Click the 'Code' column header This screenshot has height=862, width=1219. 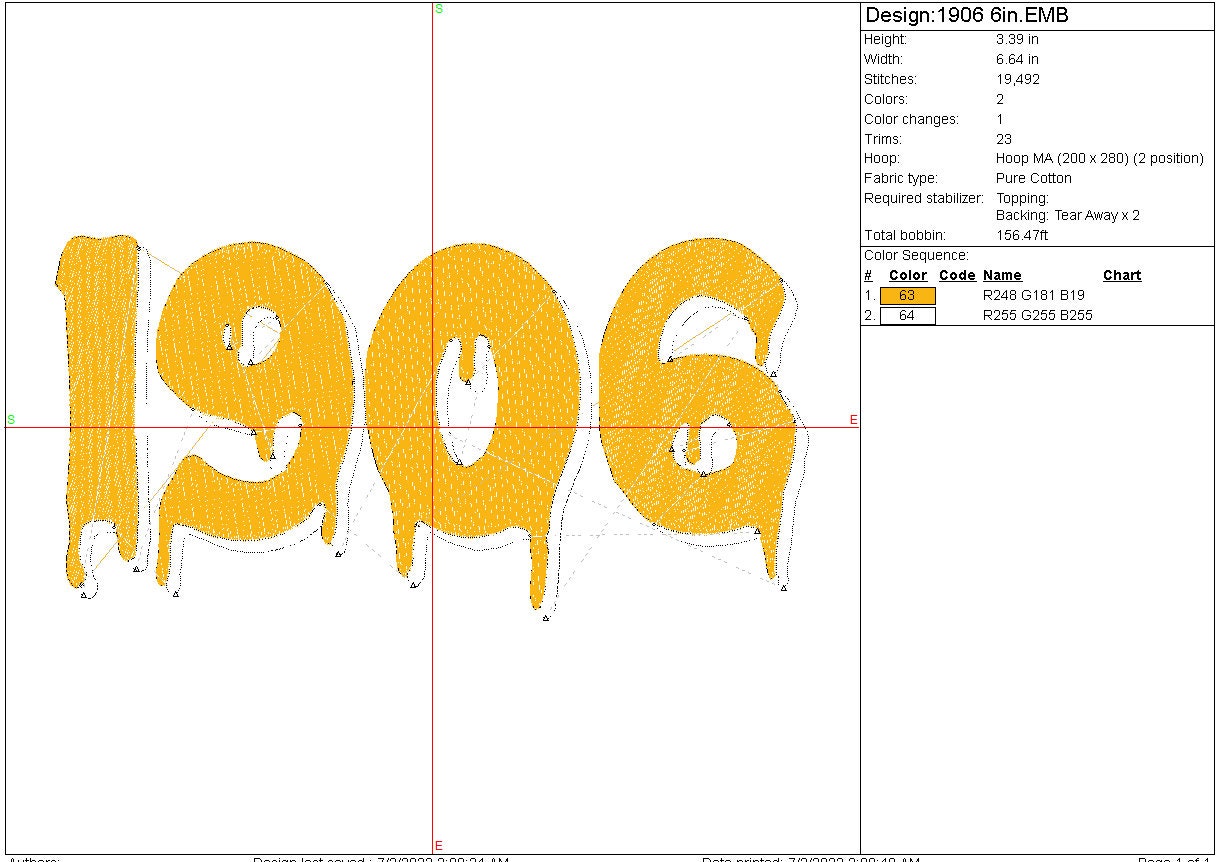[957, 276]
